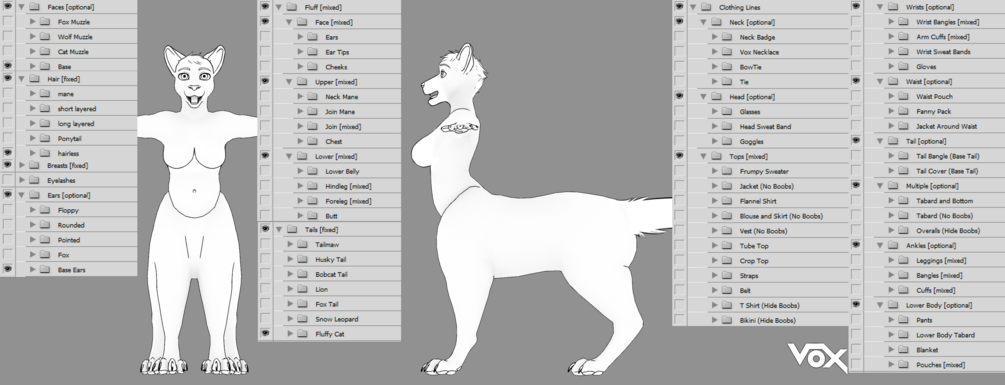This screenshot has width=1005, height=385.
Task: Click the Fanny Pack folder icon
Action: (903, 111)
